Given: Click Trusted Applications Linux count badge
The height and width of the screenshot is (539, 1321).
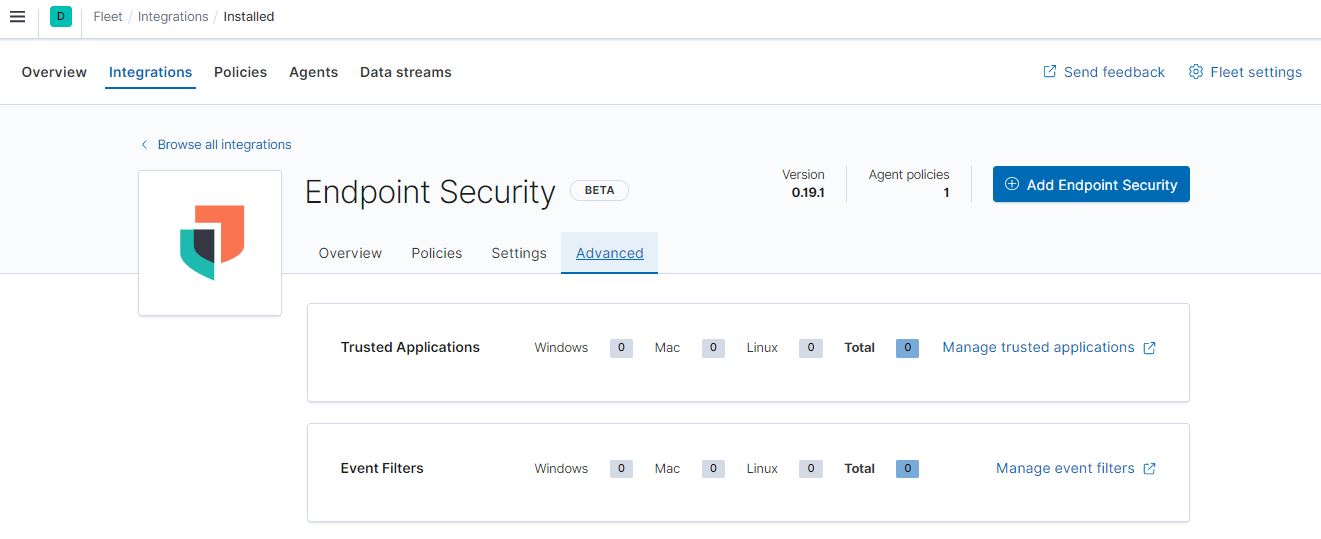Looking at the screenshot, I should (x=810, y=348).
